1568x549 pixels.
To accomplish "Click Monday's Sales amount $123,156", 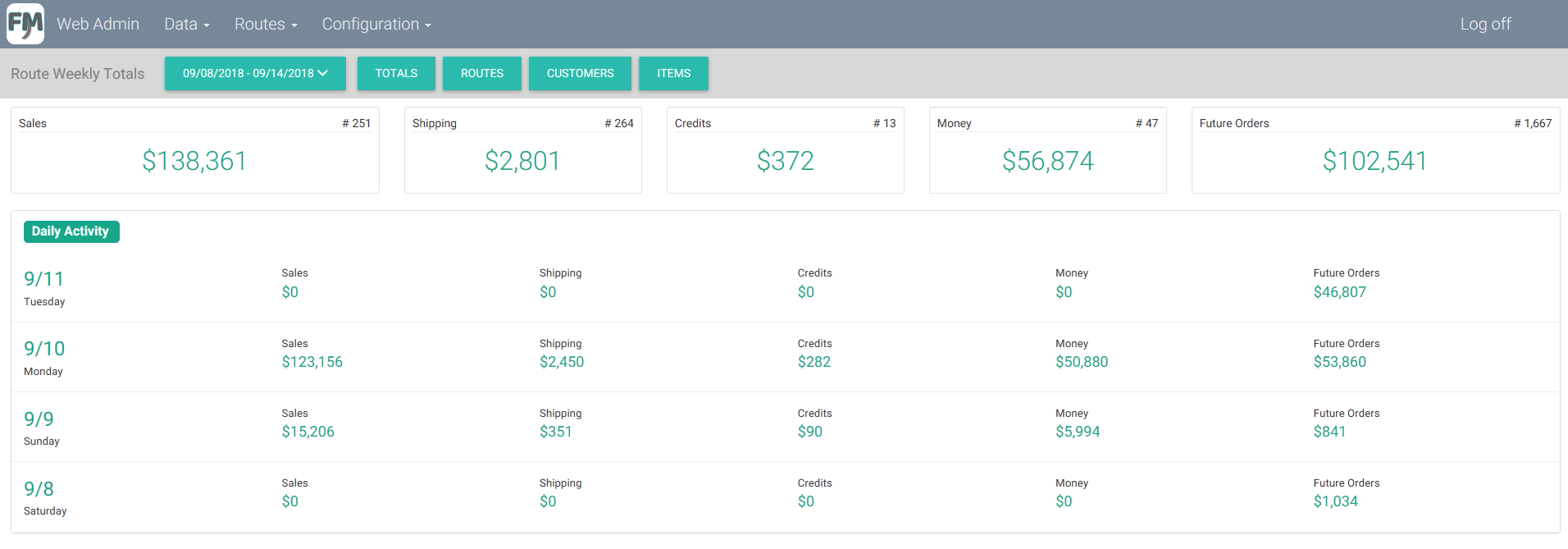I will pyautogui.click(x=312, y=362).
